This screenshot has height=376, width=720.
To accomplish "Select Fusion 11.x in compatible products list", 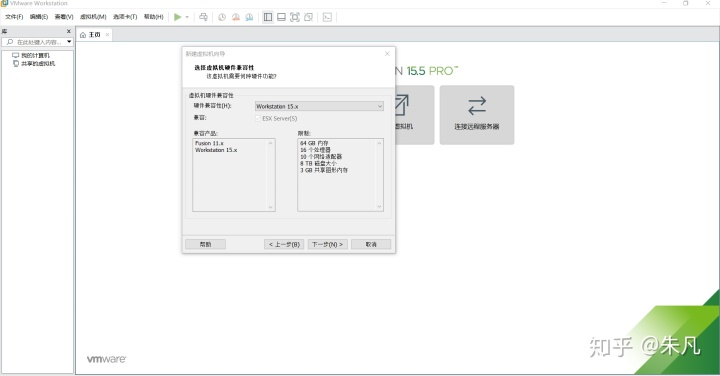I will [209, 143].
